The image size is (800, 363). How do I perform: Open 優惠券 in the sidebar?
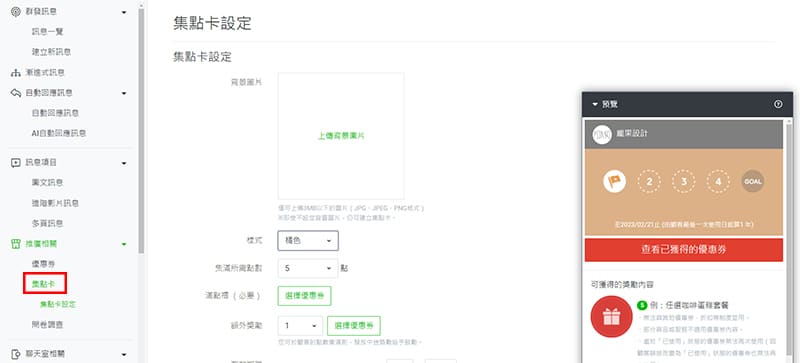point(43,264)
